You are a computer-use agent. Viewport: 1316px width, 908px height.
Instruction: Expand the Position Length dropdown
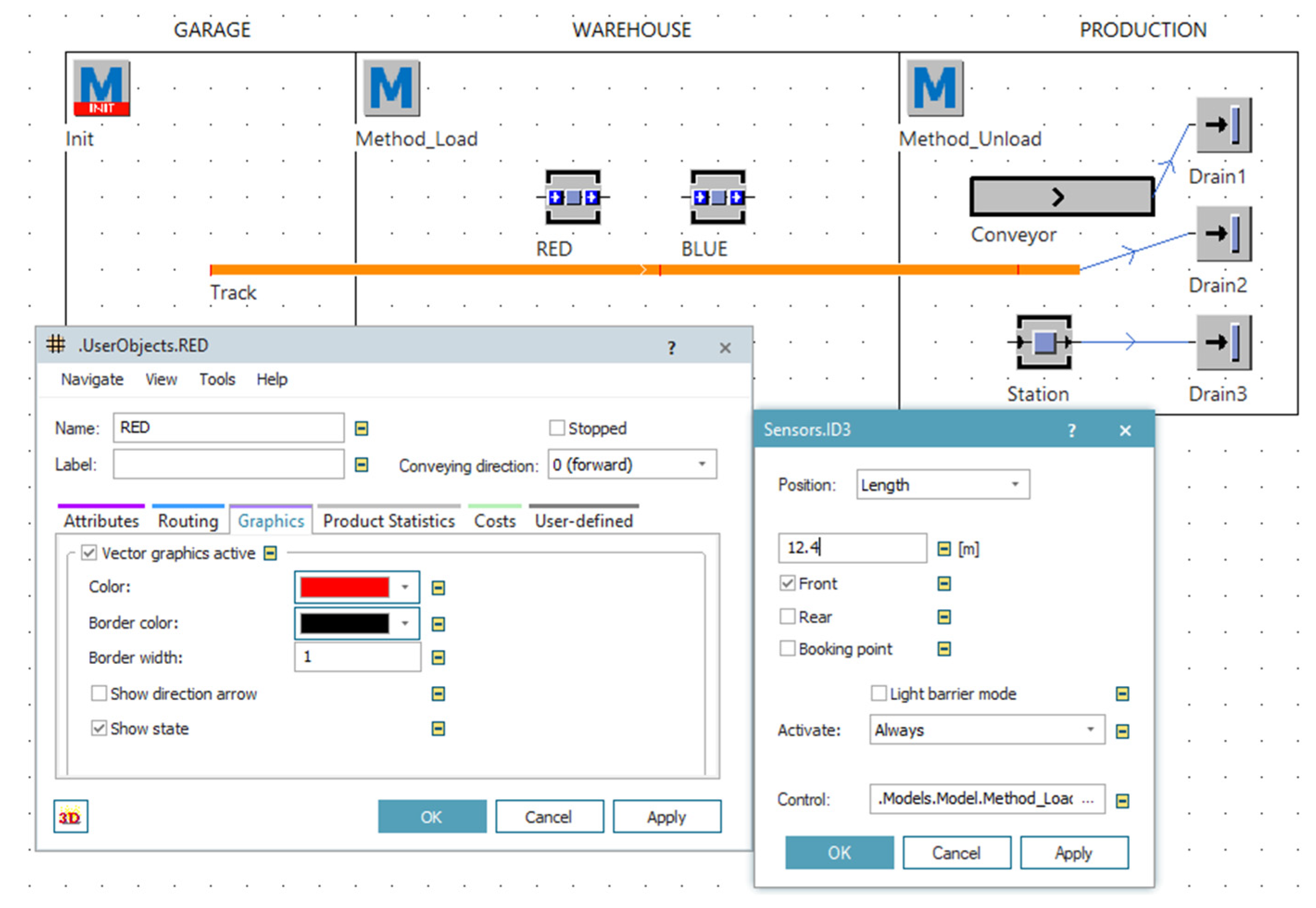(942, 485)
